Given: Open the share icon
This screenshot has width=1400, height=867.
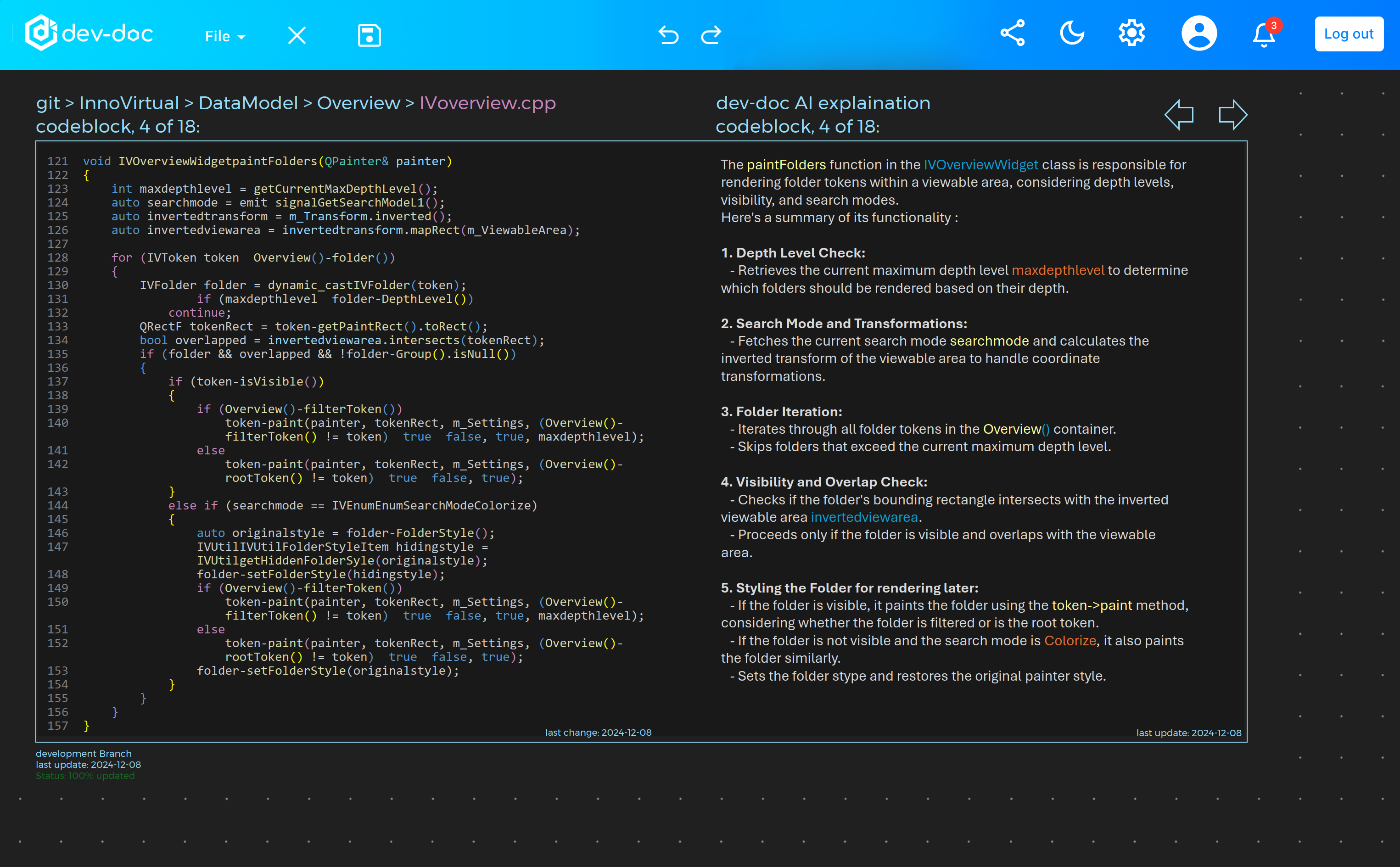Looking at the screenshot, I should [x=1013, y=33].
